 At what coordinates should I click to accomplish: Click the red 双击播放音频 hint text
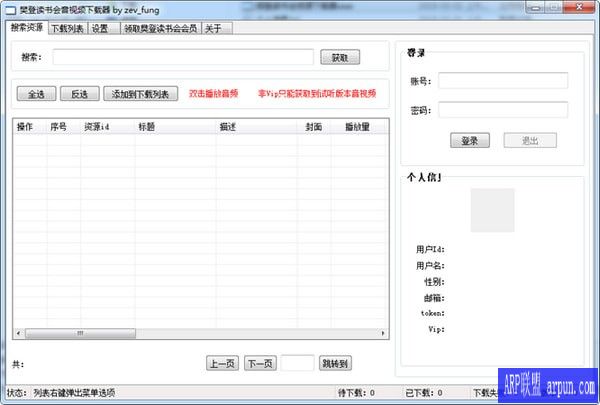(214, 93)
